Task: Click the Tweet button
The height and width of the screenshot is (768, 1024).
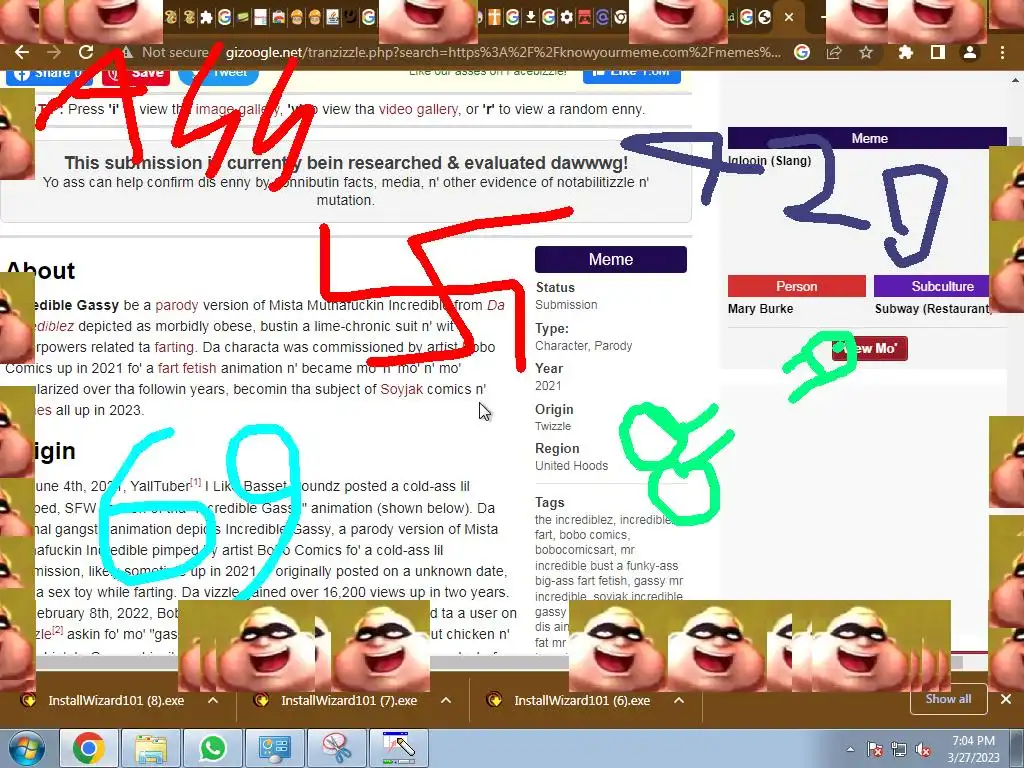Action: (x=219, y=73)
